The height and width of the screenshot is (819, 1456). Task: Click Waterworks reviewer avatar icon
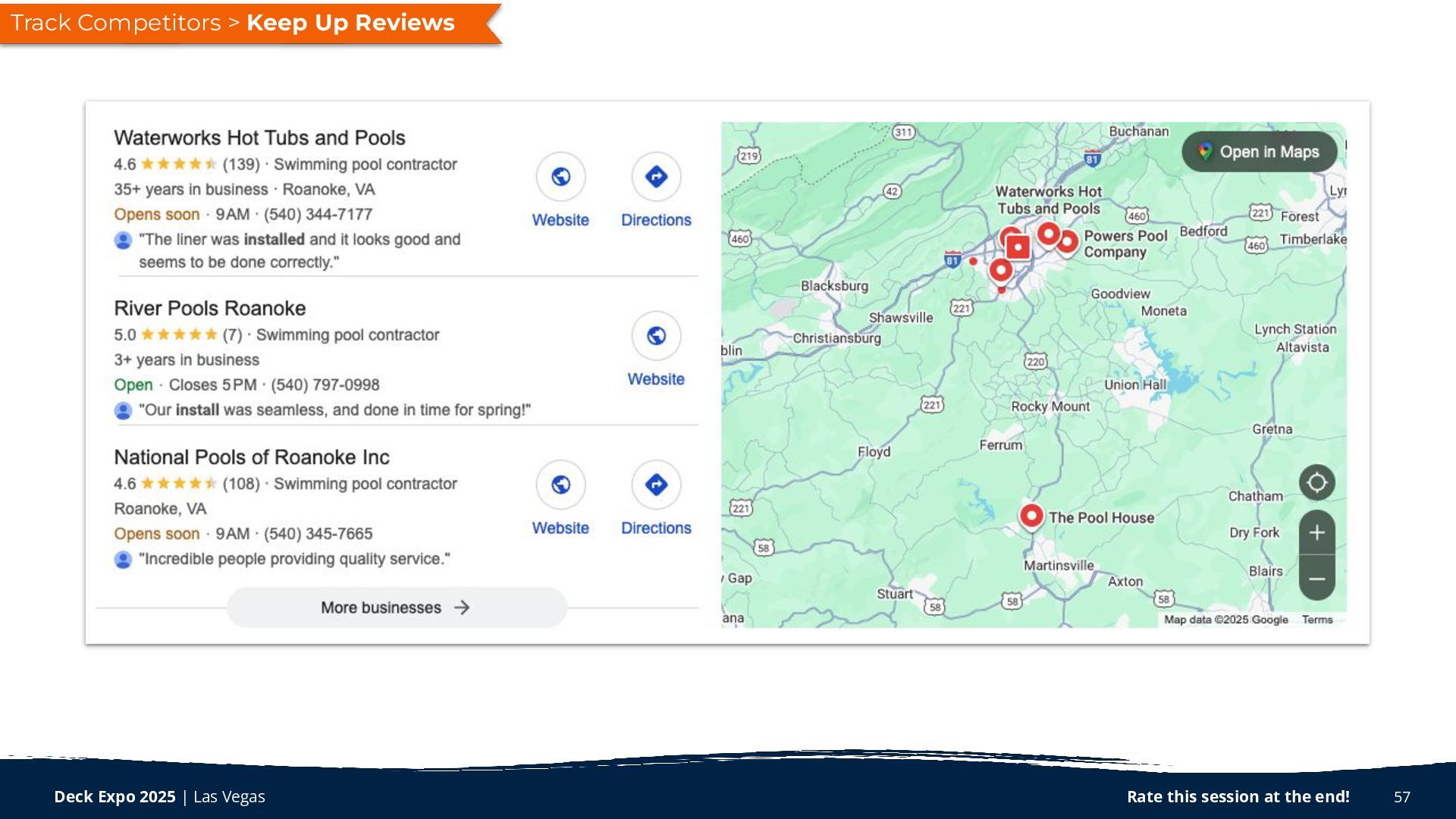123,240
